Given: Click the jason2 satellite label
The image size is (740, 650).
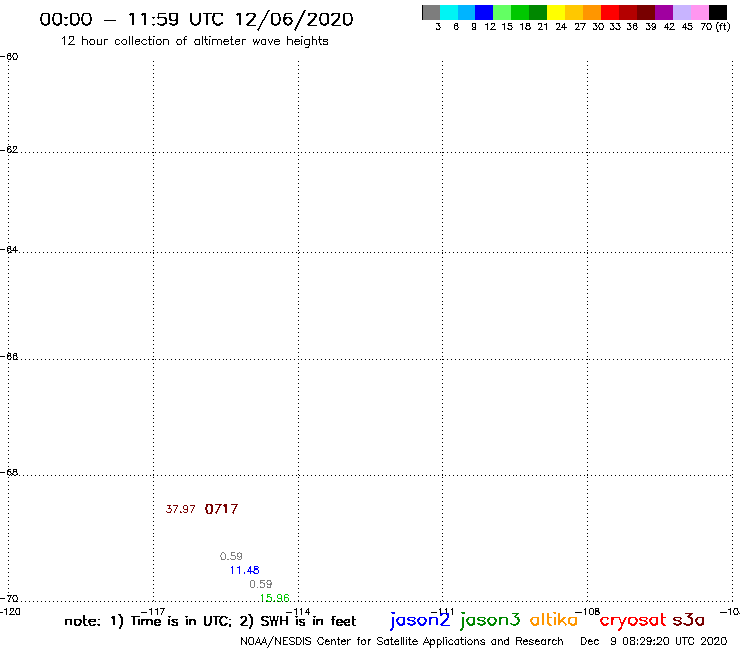Looking at the screenshot, I should click(x=420, y=620).
